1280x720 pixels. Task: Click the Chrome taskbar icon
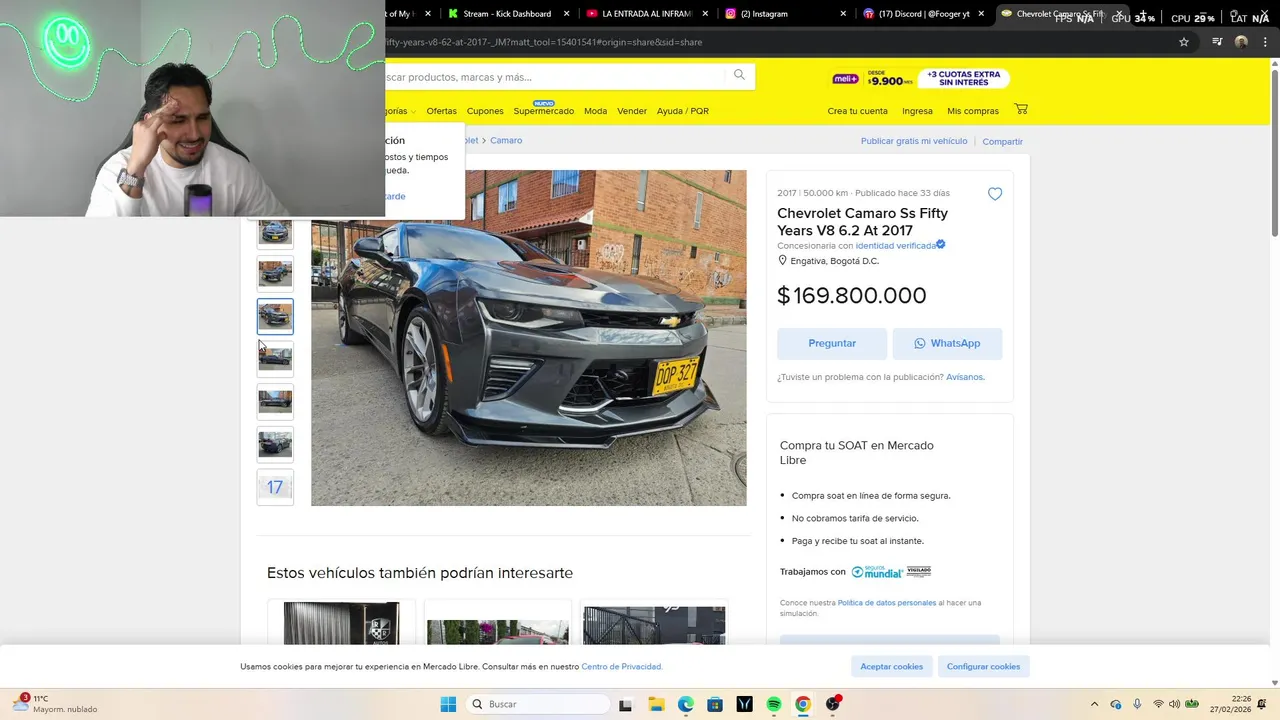point(802,704)
